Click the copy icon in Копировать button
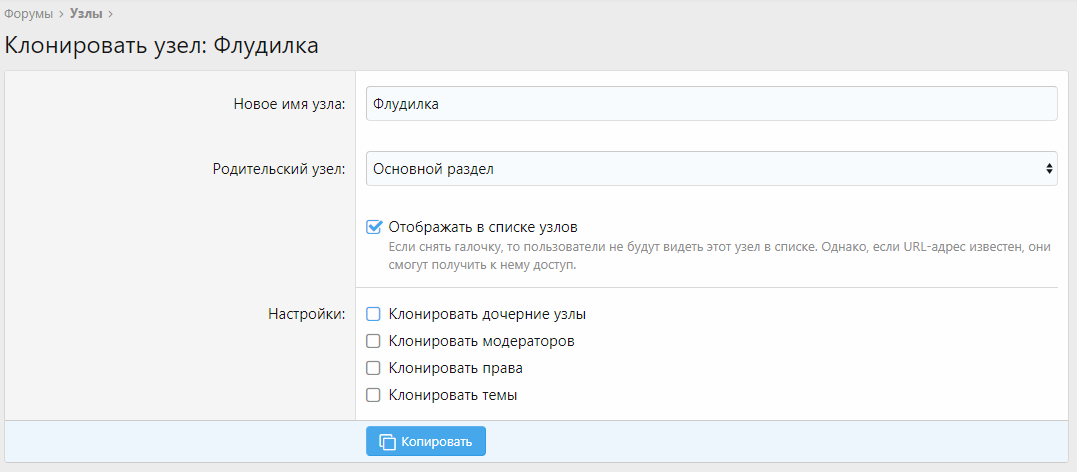Viewport: 1077px width, 472px height. (x=386, y=441)
